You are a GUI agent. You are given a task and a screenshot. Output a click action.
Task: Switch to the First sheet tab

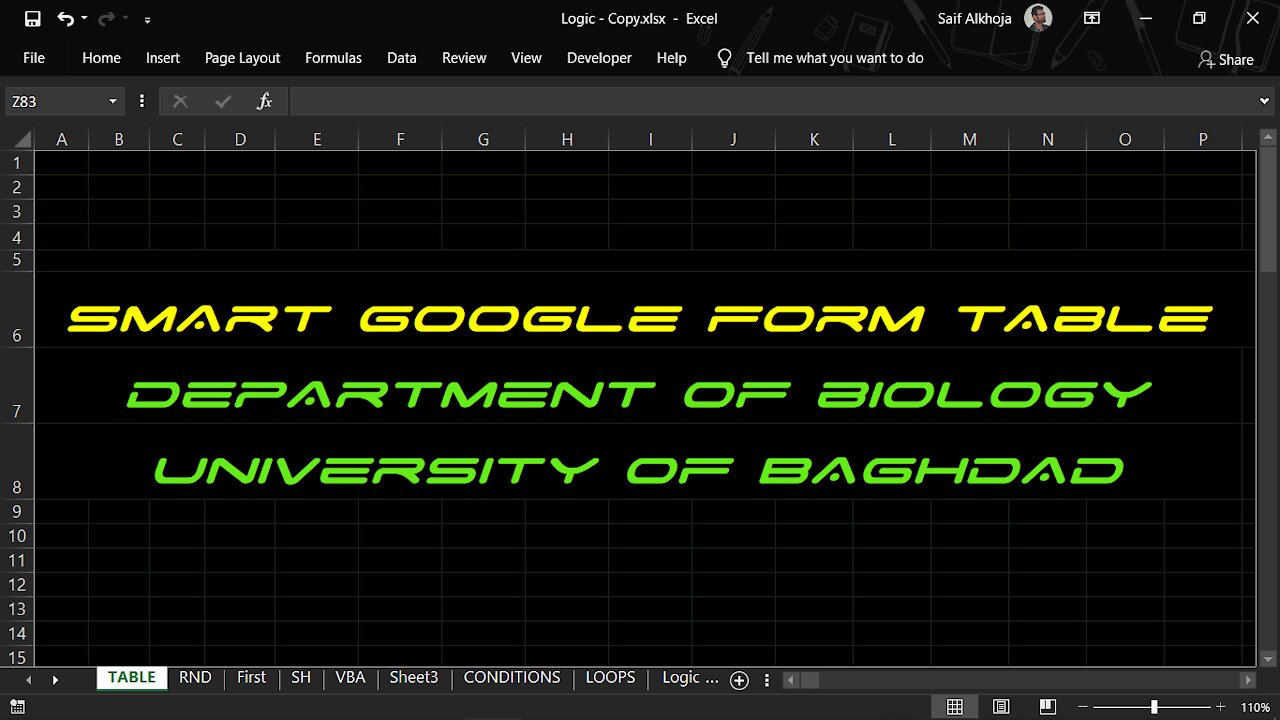(x=251, y=677)
